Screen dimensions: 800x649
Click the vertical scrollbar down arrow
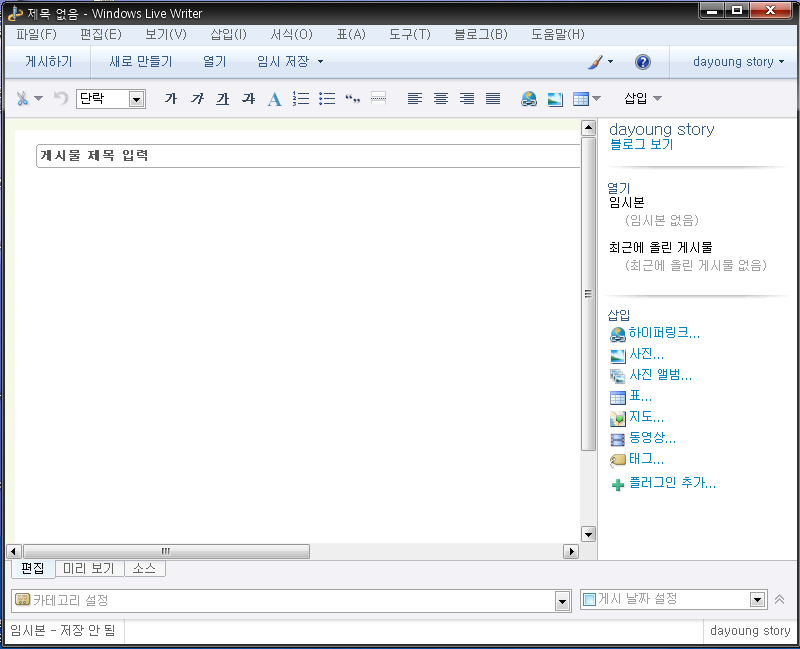click(x=588, y=534)
